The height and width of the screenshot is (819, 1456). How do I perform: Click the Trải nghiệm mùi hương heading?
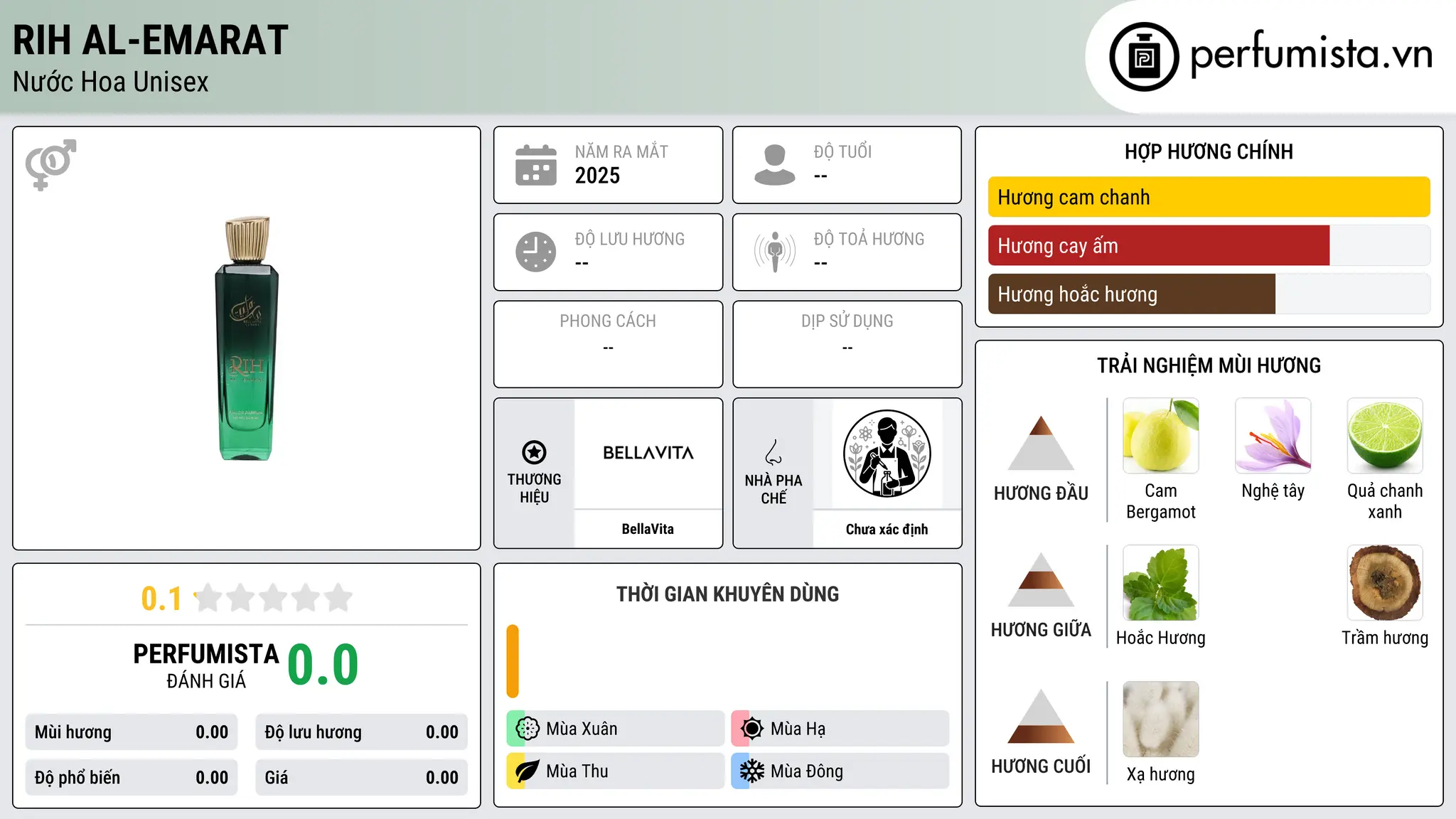click(x=1209, y=365)
